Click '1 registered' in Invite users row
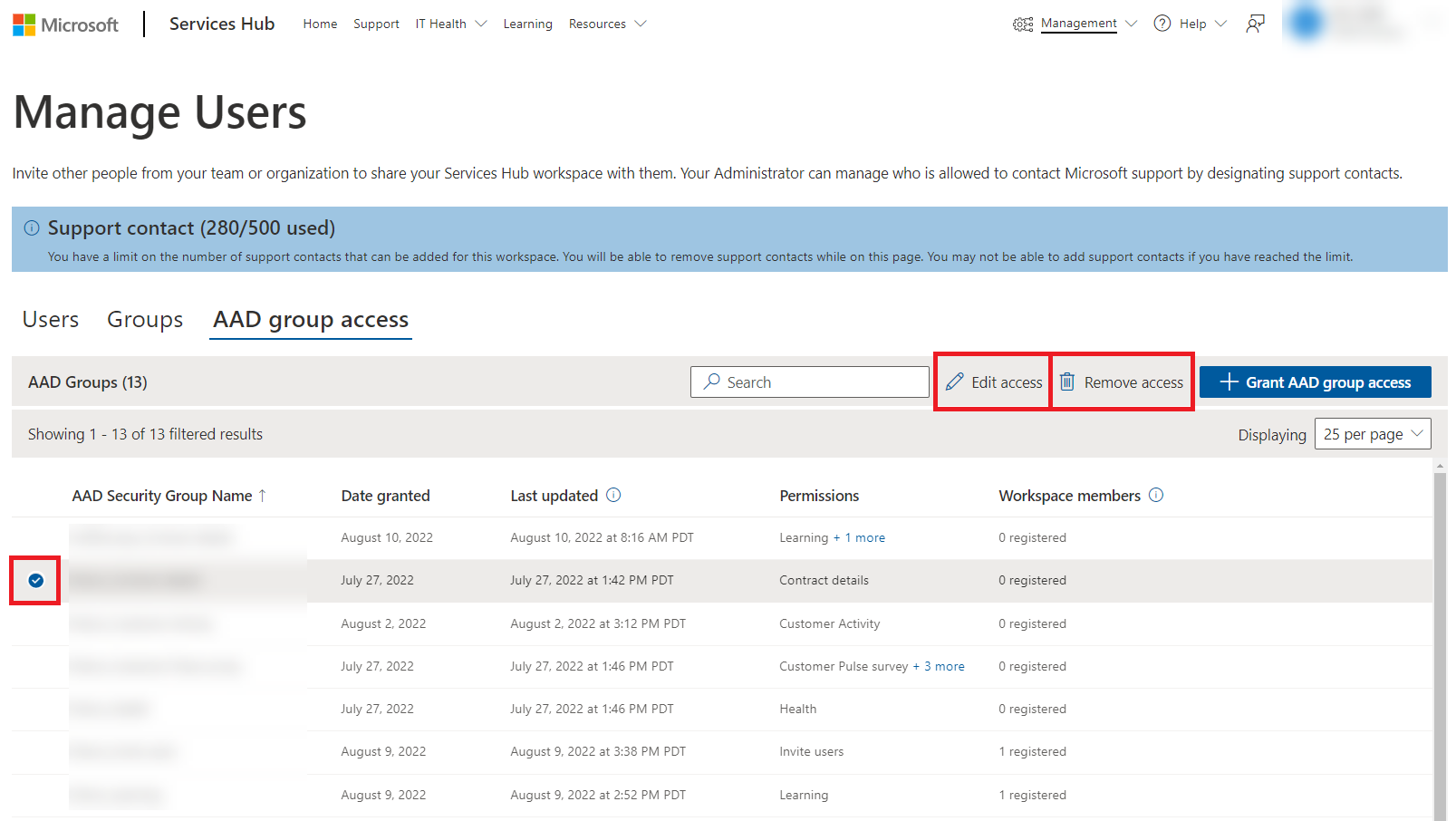The width and height of the screenshot is (1456, 821). point(1032,751)
